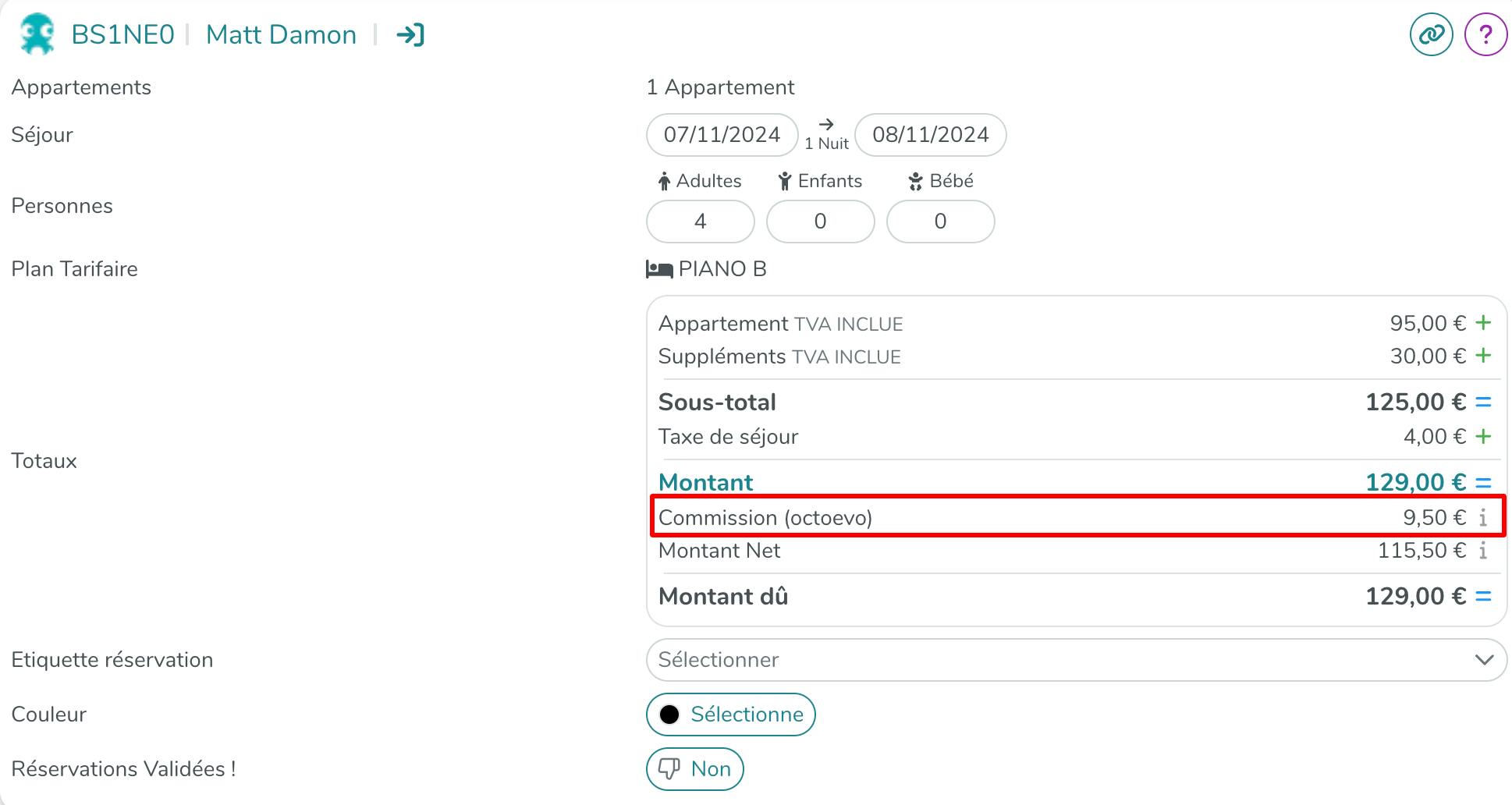1512x805 pixels.
Task: Open the help question mark icon
Action: point(1485,35)
